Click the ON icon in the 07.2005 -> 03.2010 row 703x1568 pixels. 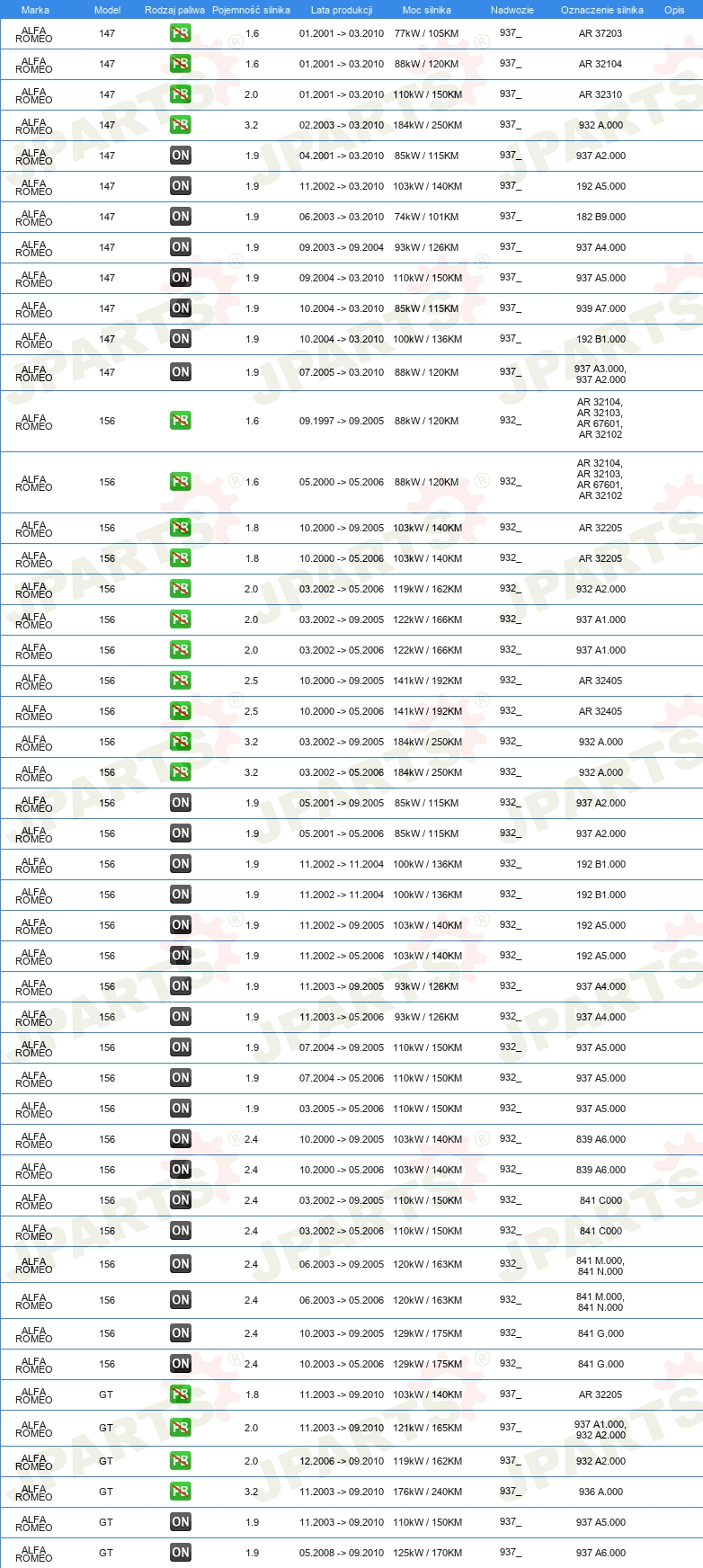point(181,372)
